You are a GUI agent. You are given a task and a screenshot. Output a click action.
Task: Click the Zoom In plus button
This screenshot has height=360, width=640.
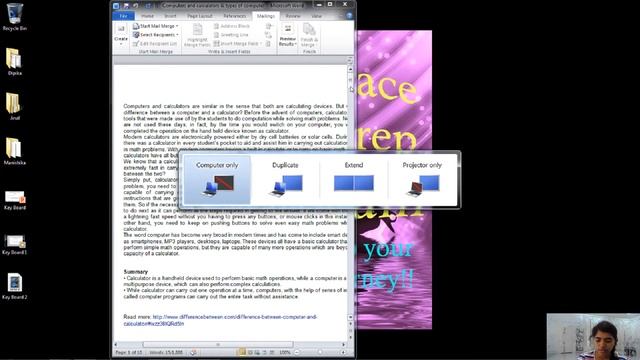[343, 352]
